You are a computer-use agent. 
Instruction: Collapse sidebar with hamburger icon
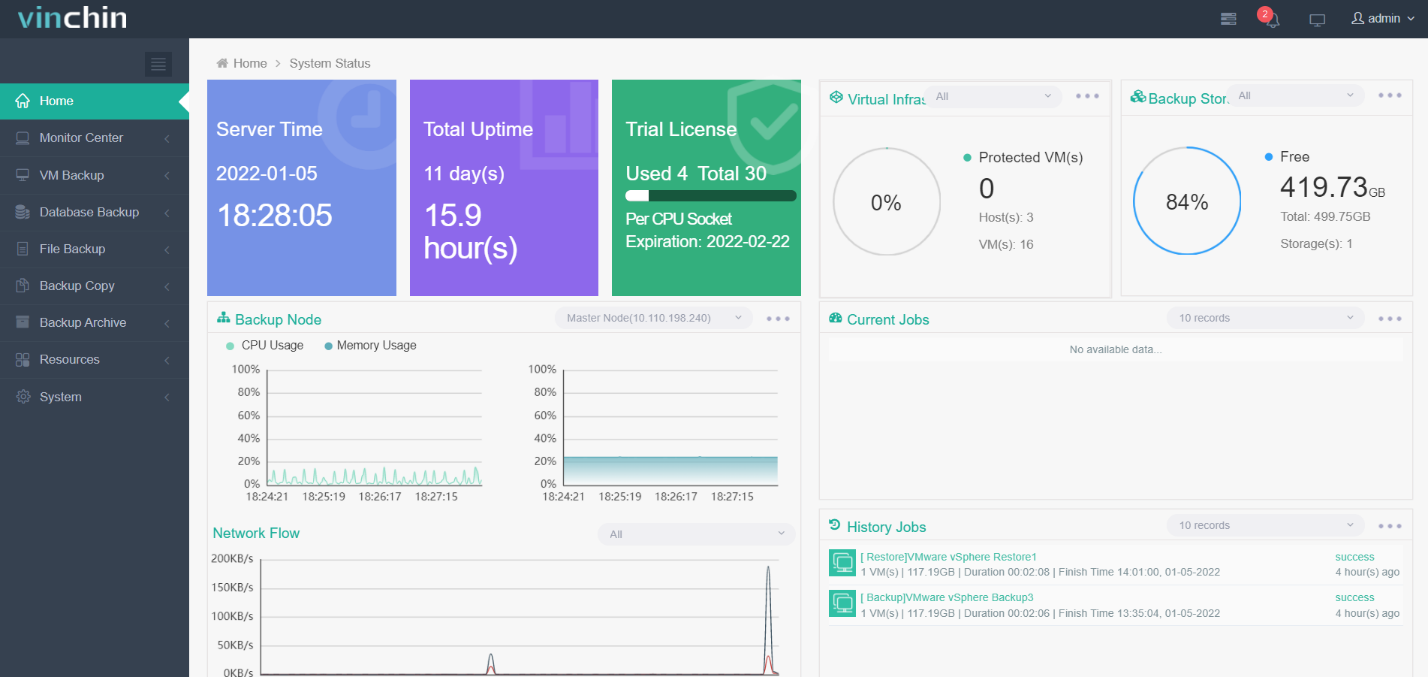coord(158,65)
